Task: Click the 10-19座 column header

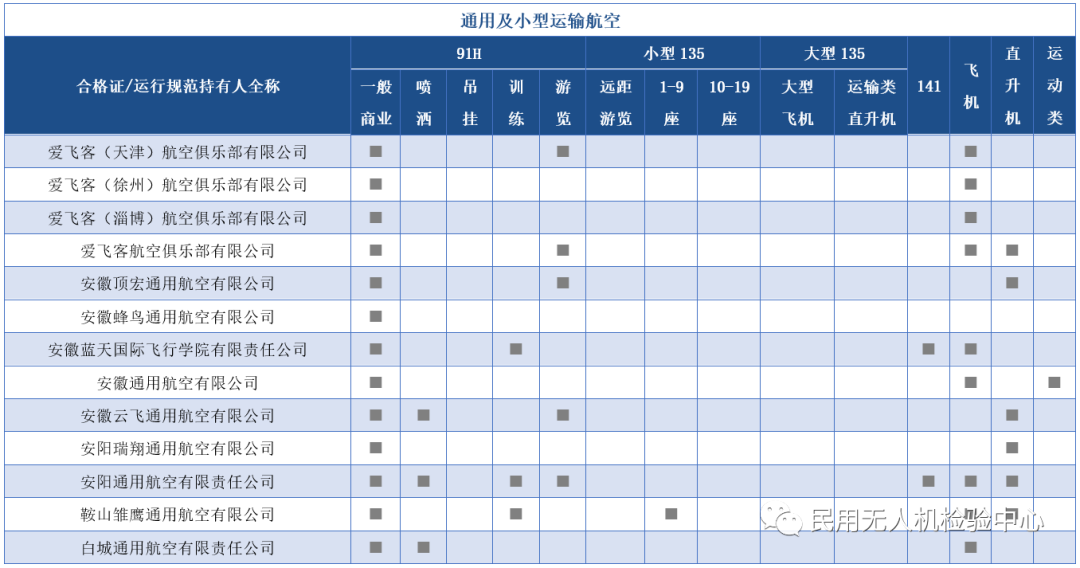Action: coord(729,103)
